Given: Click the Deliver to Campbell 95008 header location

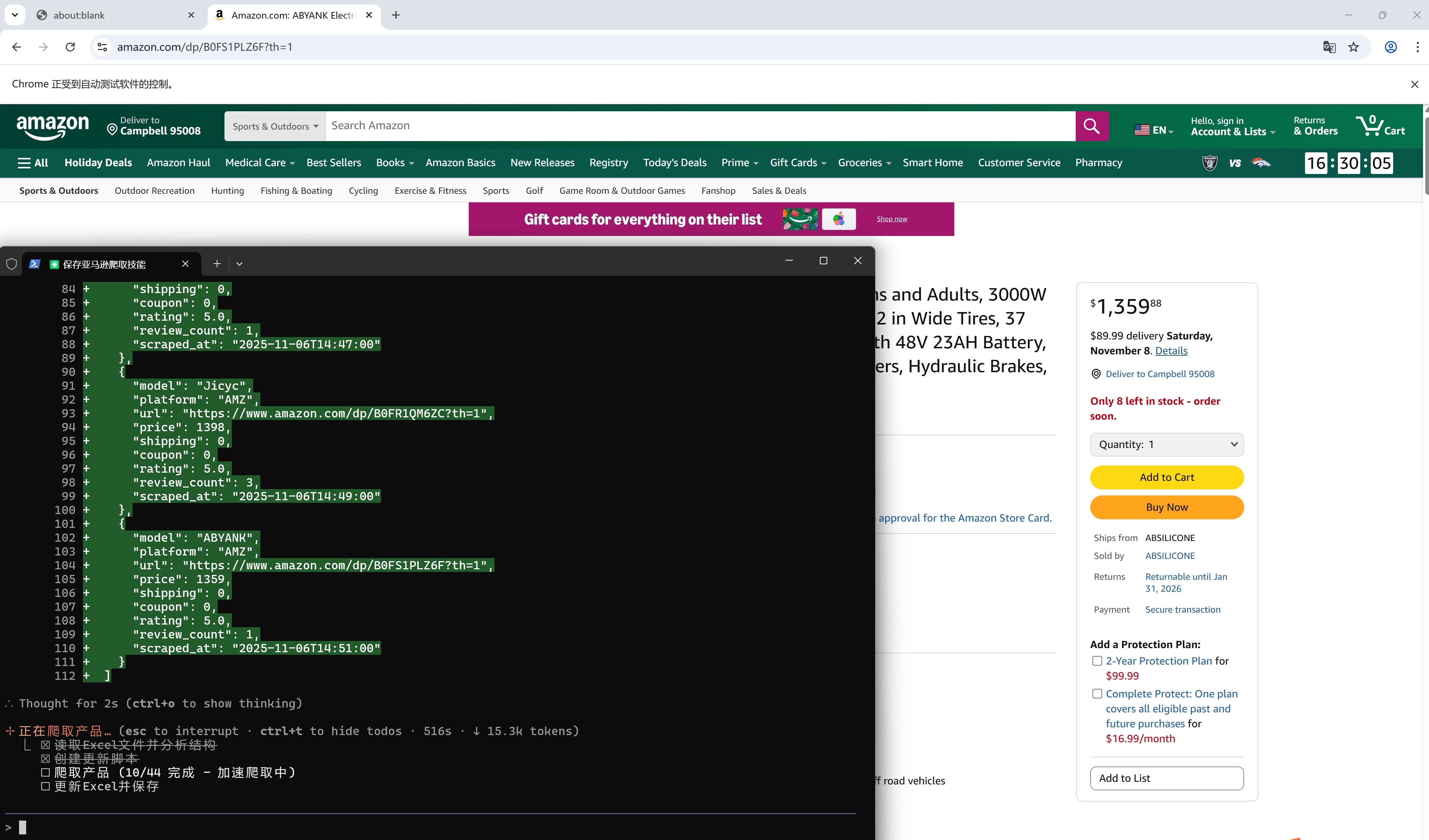Looking at the screenshot, I should (154, 126).
